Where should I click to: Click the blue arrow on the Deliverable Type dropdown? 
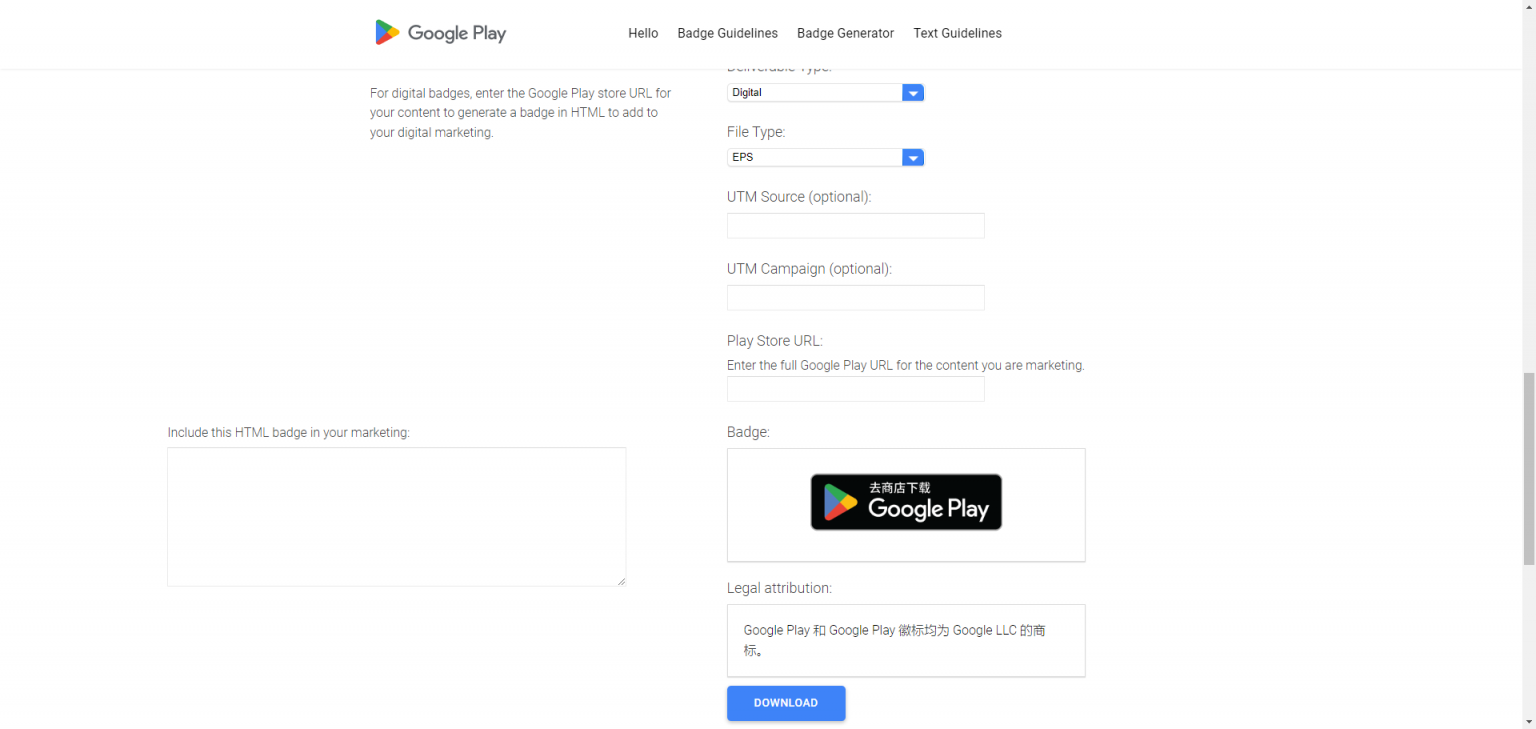coord(912,92)
